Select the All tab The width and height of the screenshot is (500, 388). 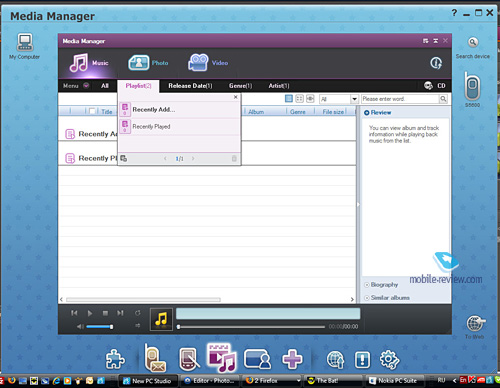(105, 86)
